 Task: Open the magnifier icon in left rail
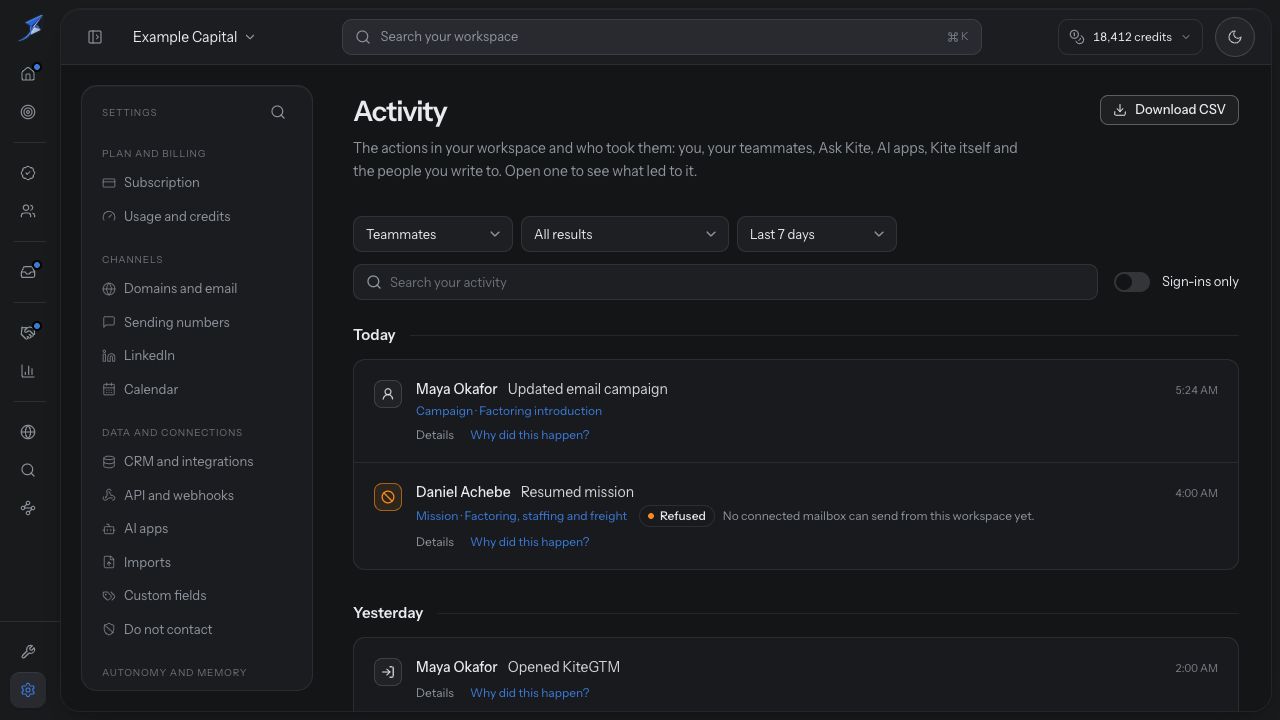(x=28, y=470)
